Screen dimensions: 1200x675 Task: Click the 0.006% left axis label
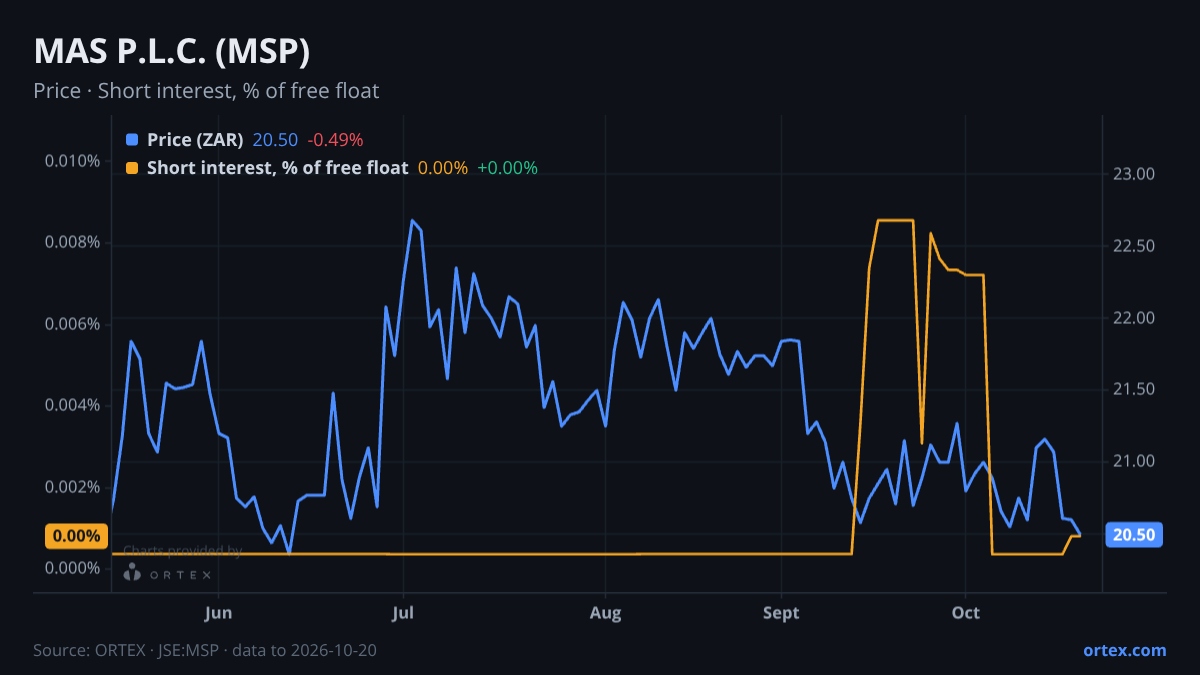click(x=72, y=324)
